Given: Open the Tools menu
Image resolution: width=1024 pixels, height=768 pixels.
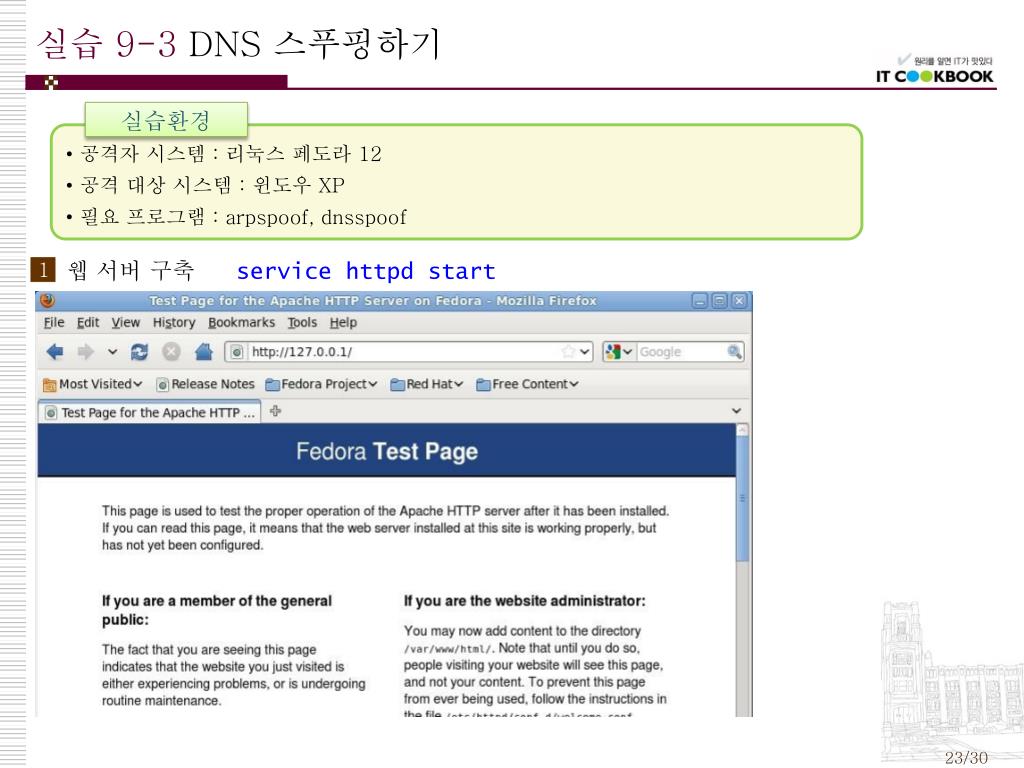Looking at the screenshot, I should pyautogui.click(x=302, y=323).
